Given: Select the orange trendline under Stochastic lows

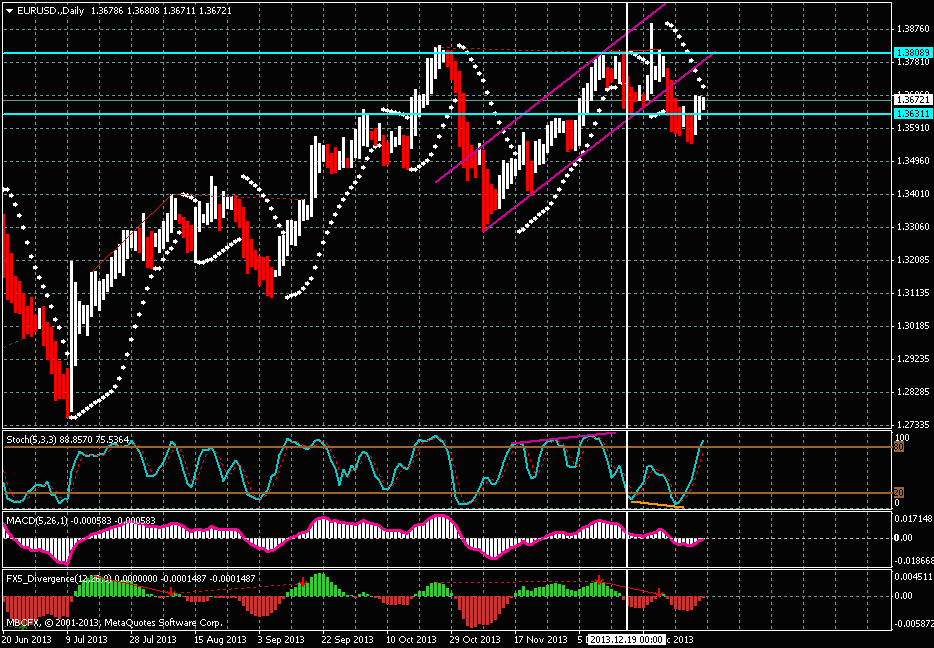Looking at the screenshot, I should pos(655,503).
